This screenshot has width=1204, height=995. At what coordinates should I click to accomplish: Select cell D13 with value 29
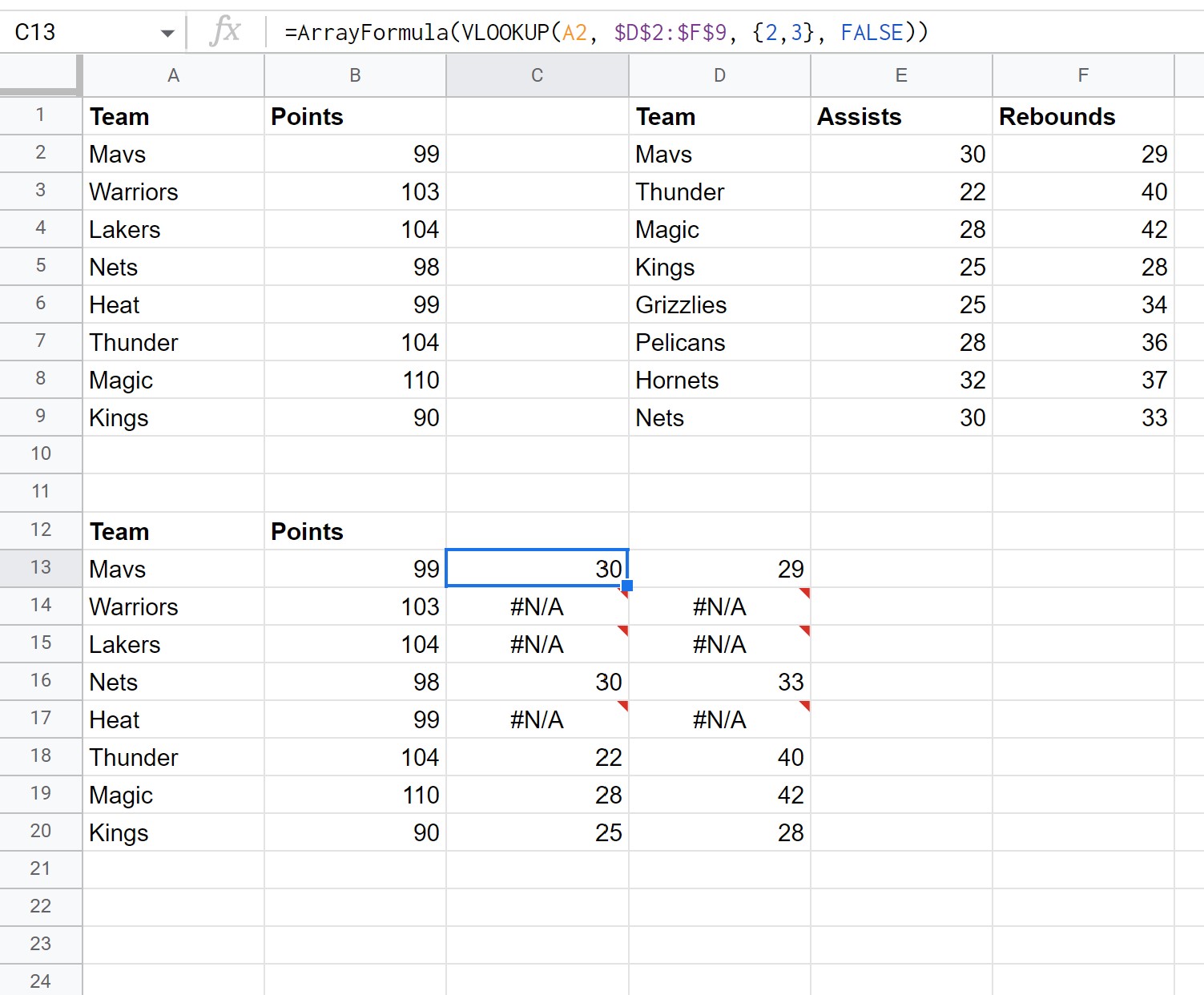coord(719,569)
